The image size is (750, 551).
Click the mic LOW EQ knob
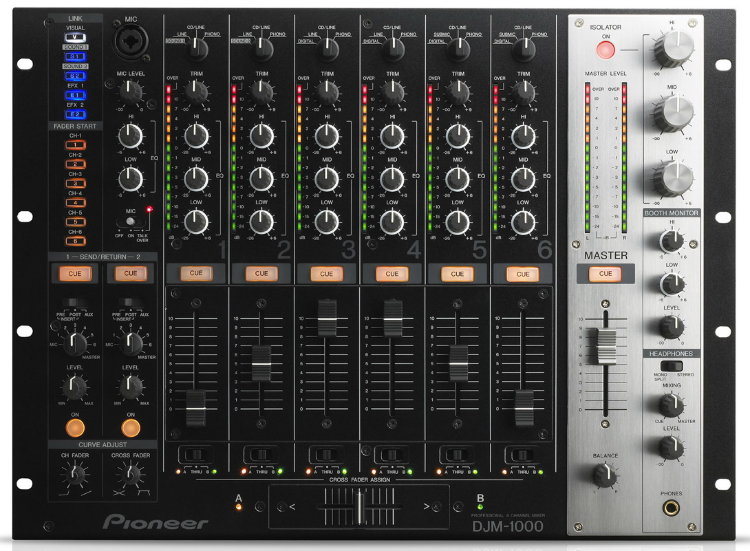point(131,179)
